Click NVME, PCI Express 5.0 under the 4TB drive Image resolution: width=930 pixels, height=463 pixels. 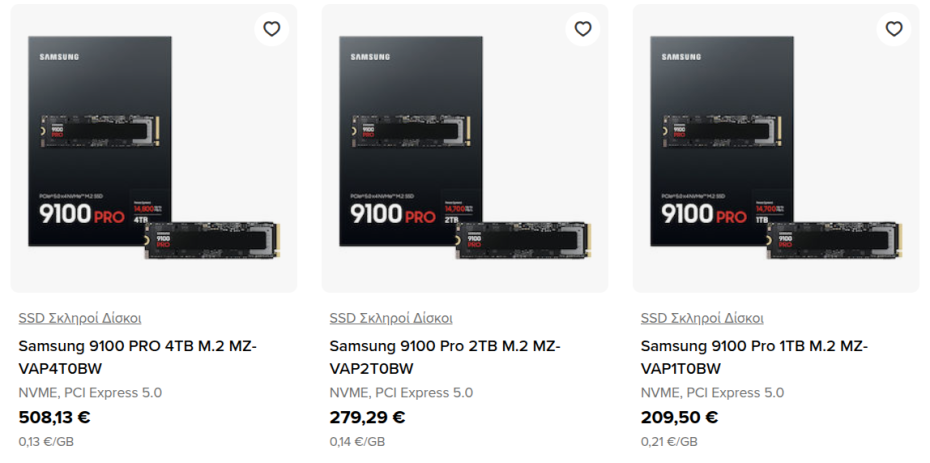90,393
